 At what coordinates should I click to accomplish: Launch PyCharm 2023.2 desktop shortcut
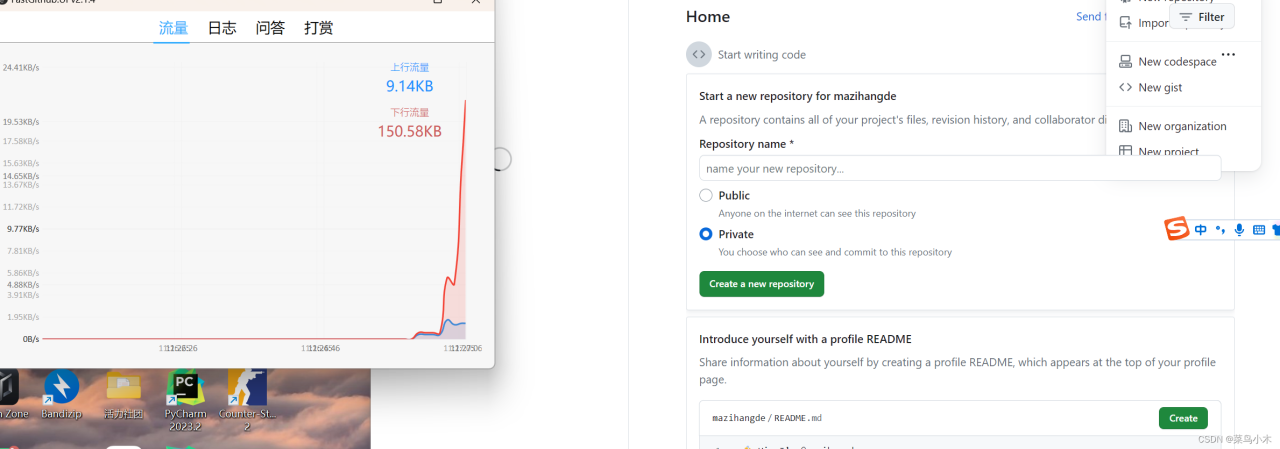[x=185, y=390]
